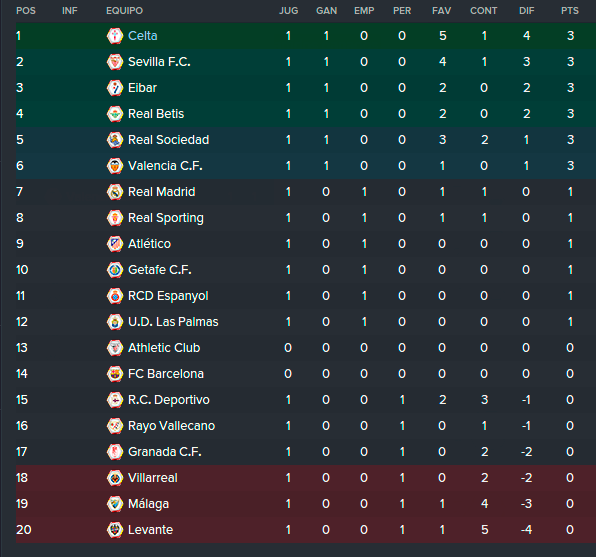Image resolution: width=596 pixels, height=557 pixels.
Task: Sort table by DIF column header
Action: coord(526,11)
